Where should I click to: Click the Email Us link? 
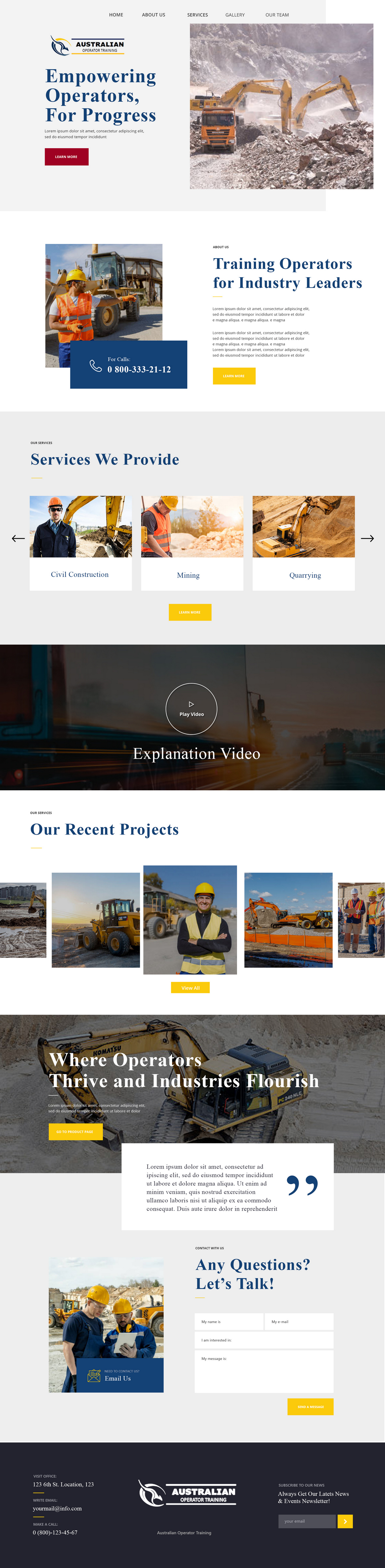coord(118,1378)
